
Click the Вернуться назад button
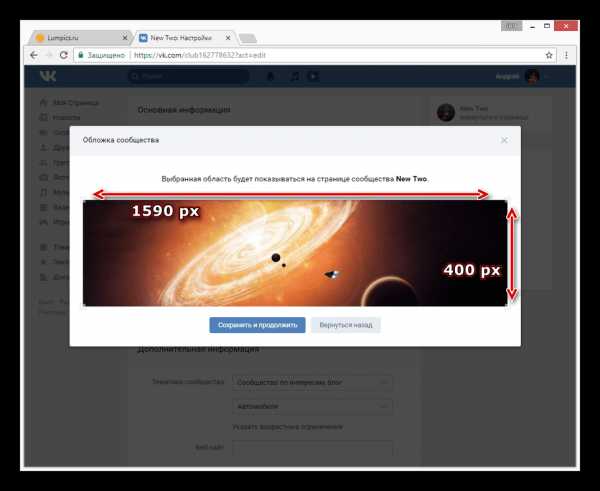coord(346,325)
